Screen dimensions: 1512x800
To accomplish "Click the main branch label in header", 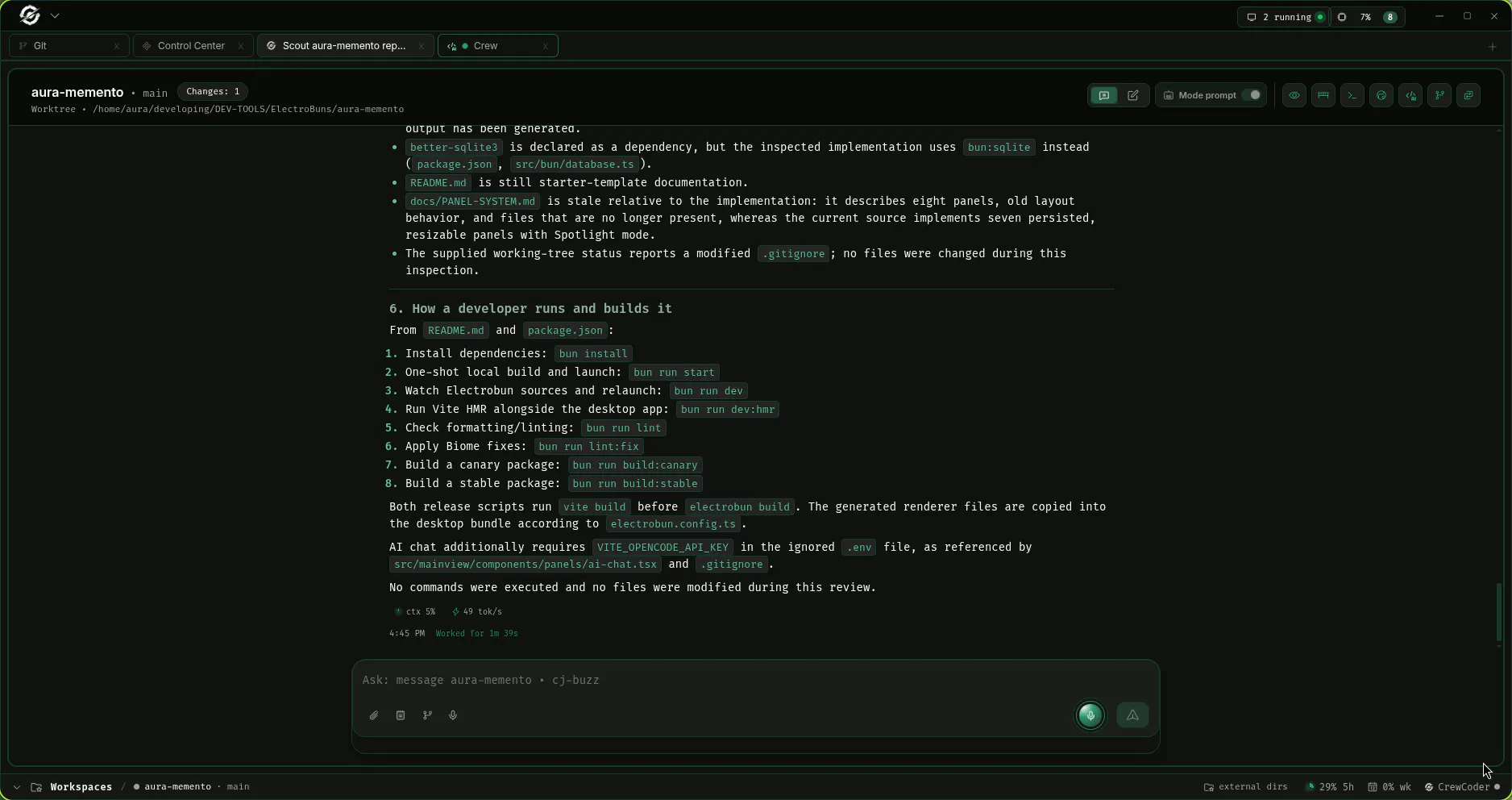I will (155, 94).
